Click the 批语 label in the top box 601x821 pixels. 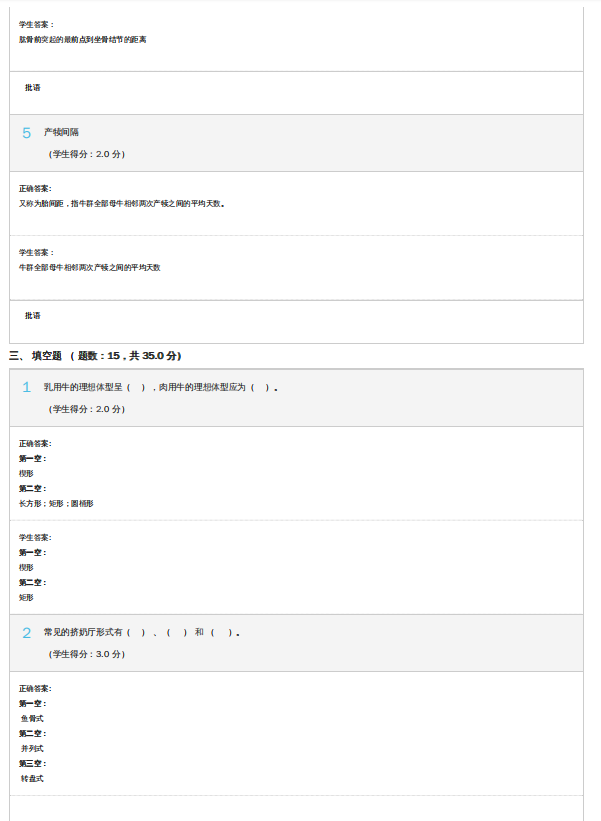point(33,87)
